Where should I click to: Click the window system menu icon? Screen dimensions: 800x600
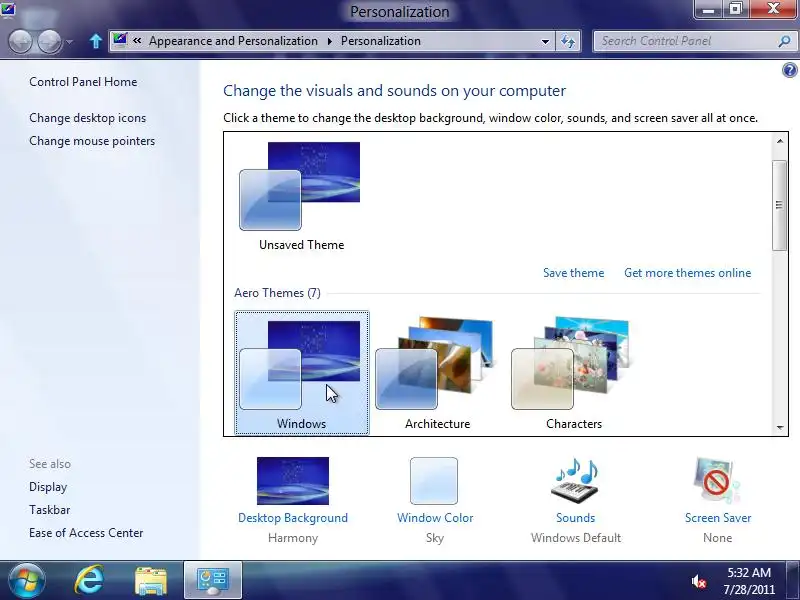click(8, 10)
